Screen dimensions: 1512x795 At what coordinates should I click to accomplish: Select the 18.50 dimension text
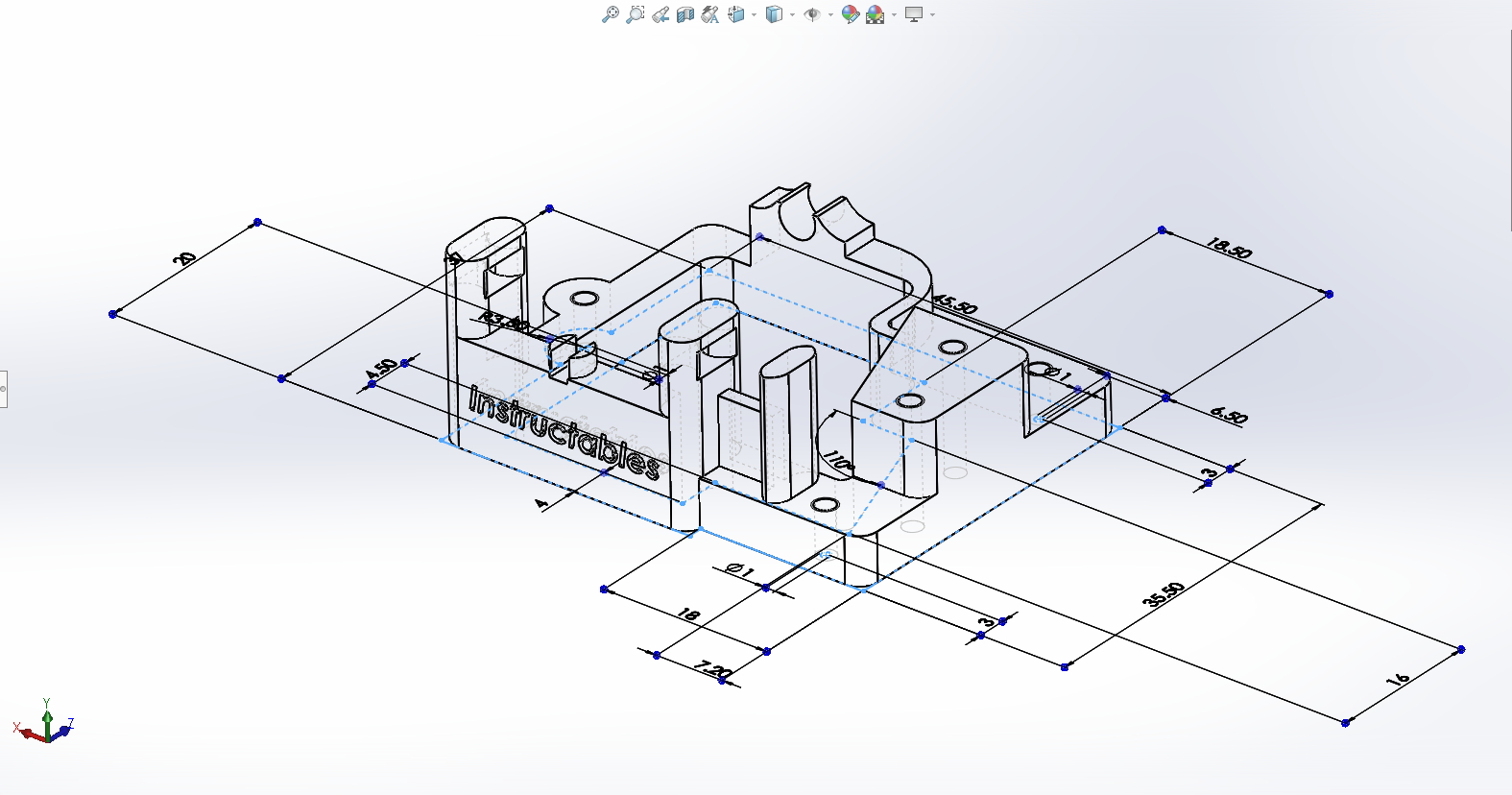[x=1229, y=248]
